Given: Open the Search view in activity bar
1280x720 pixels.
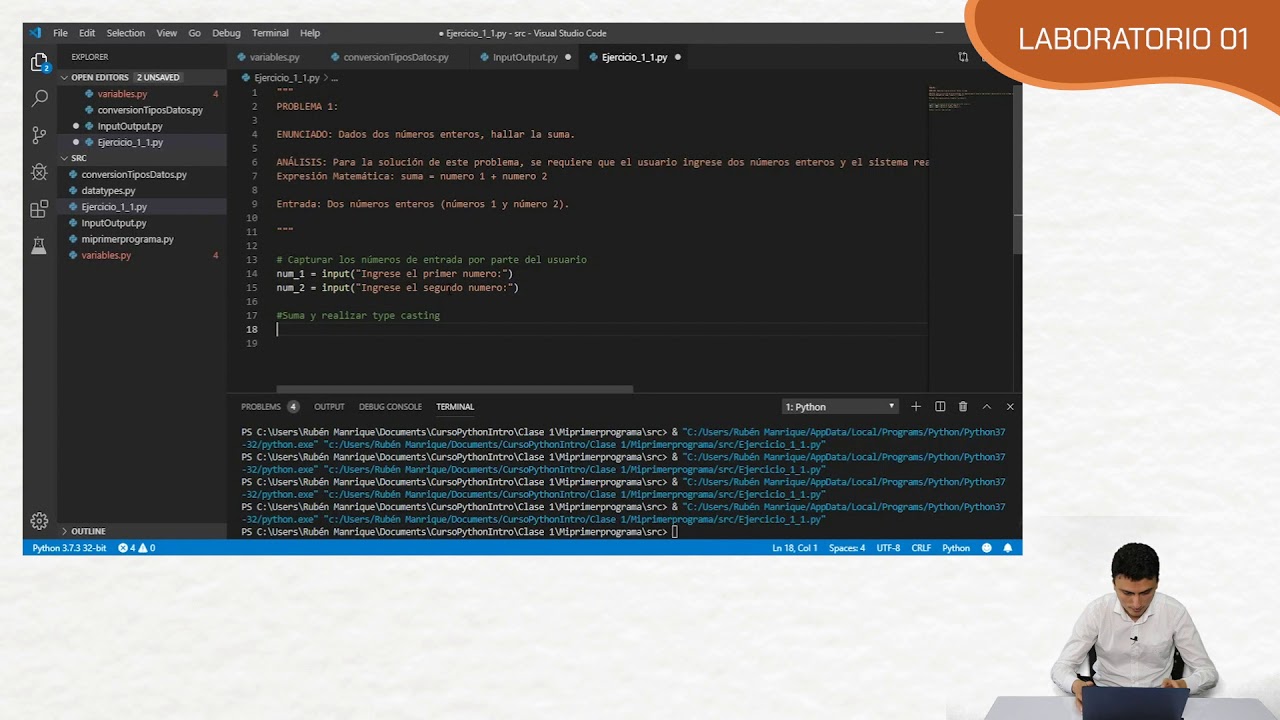Looking at the screenshot, I should [x=39, y=99].
